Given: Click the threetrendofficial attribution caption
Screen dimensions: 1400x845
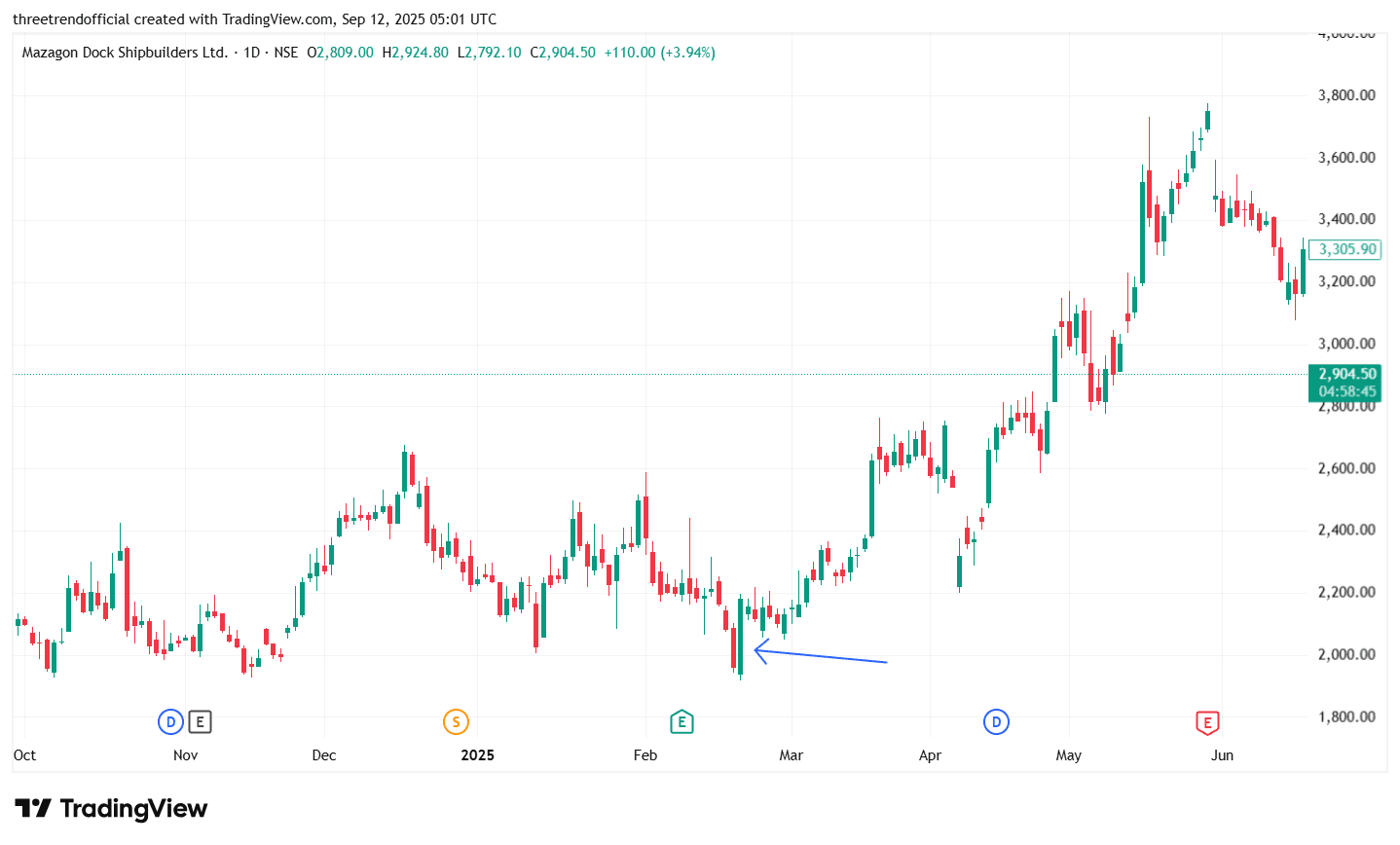Looking at the screenshot, I should 254,19.
